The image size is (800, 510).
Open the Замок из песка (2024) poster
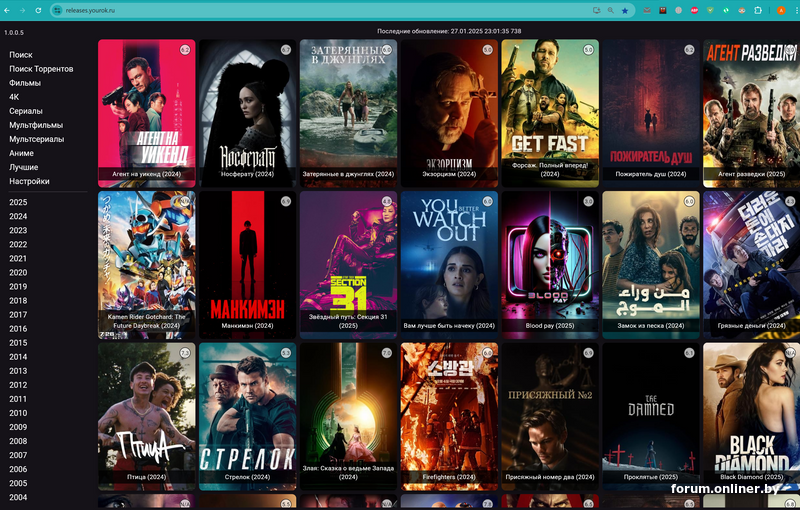(x=651, y=265)
